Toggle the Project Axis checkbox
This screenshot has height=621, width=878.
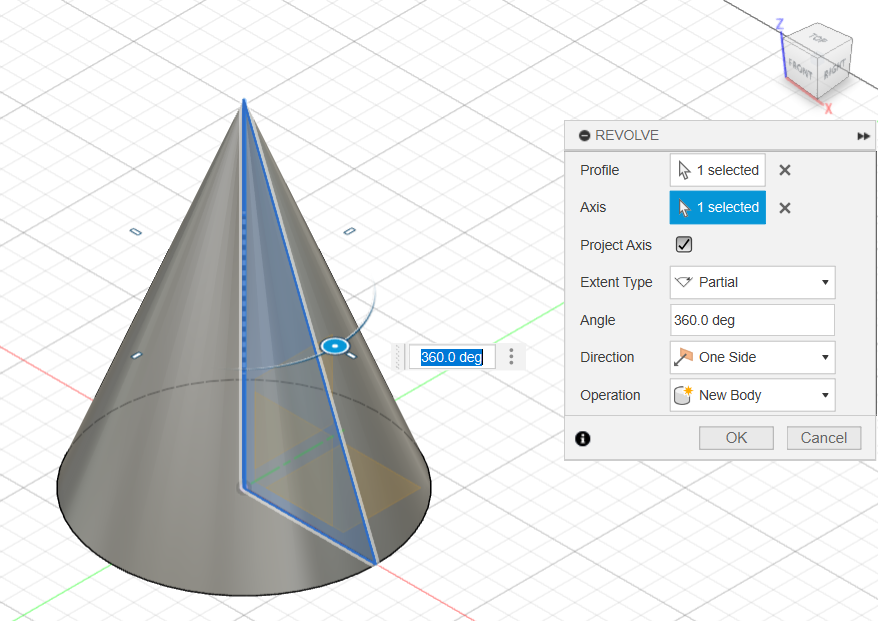coord(684,245)
